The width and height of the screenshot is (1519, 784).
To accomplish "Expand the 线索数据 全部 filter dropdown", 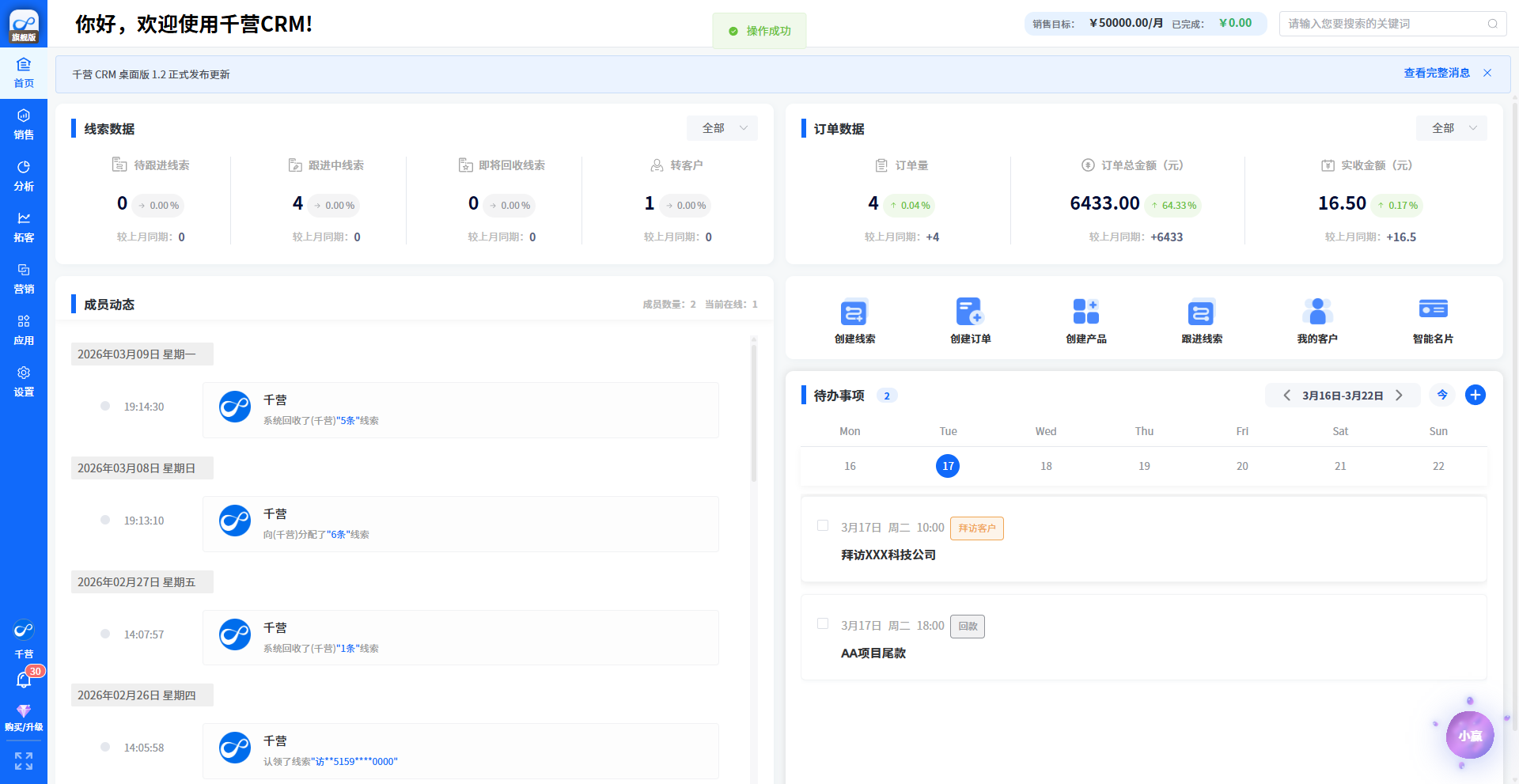I will tap(722, 128).
